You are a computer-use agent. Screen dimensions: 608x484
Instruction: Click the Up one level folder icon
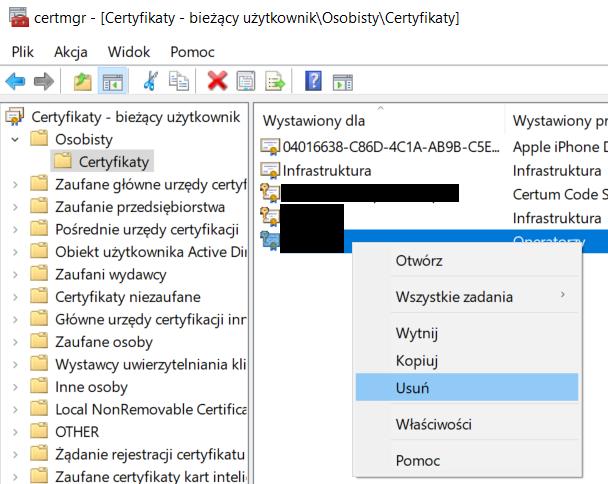point(83,81)
